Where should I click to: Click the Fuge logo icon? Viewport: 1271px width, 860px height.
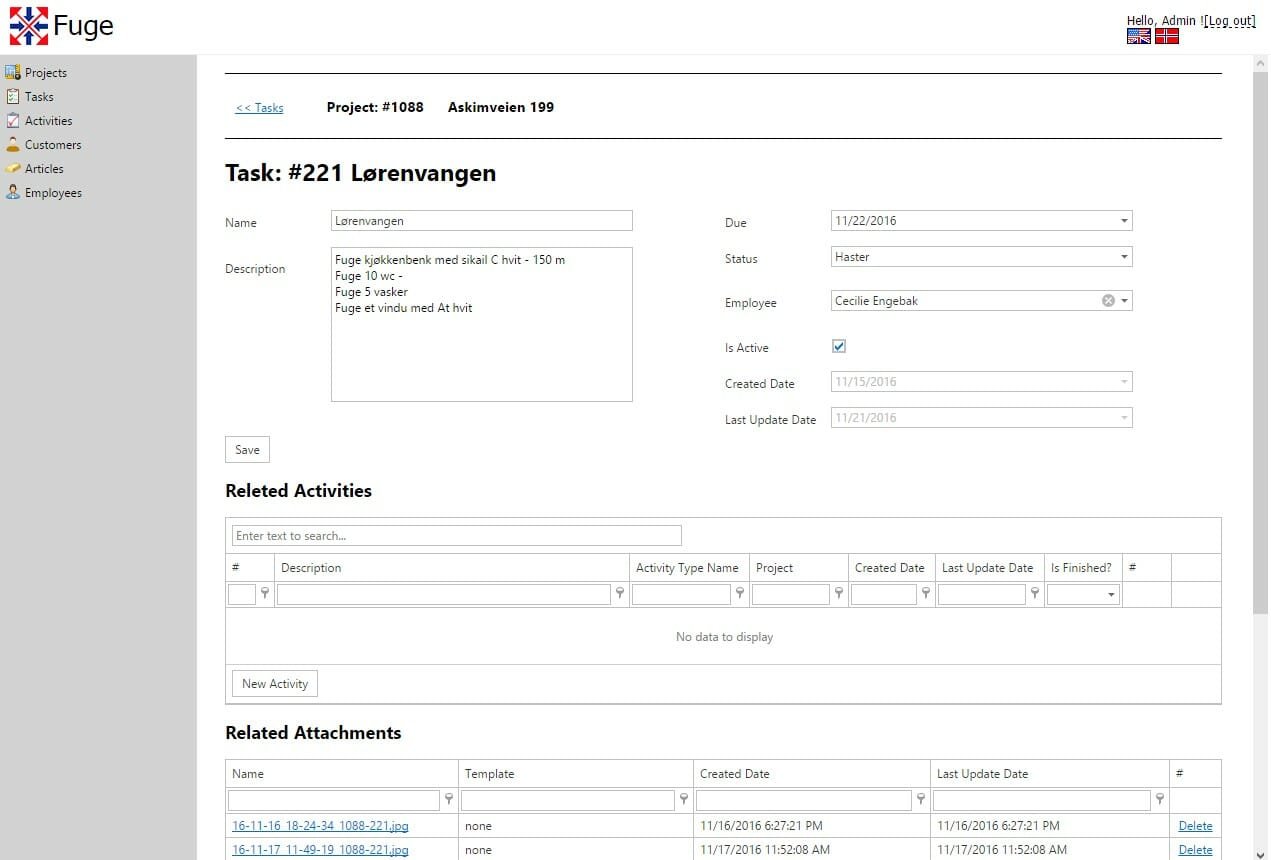(29, 26)
